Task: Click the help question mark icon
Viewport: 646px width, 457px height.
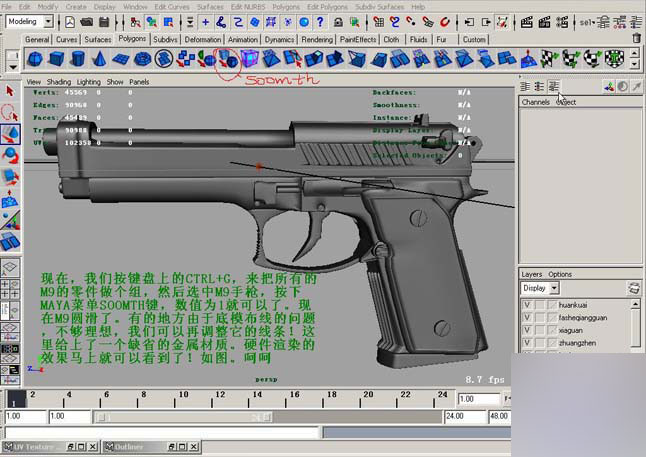Action: click(x=320, y=22)
